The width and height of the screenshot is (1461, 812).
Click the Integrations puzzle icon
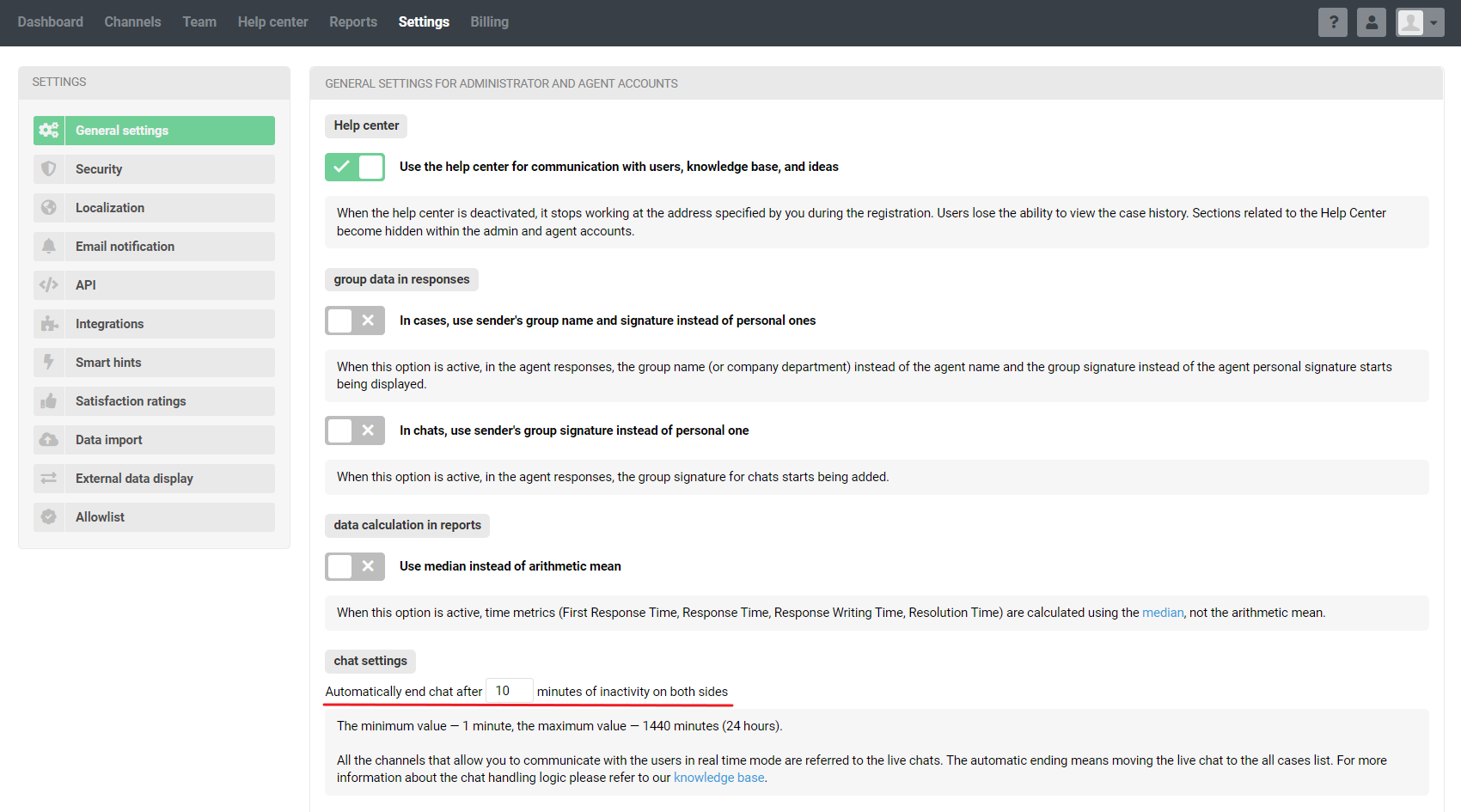49,324
